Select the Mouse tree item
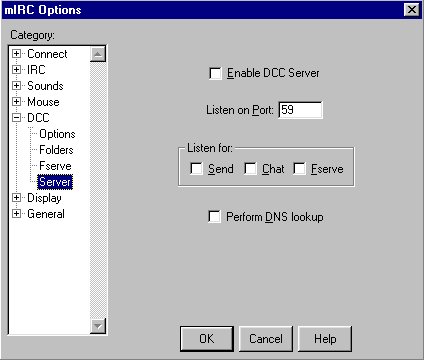424x360 pixels. click(43, 102)
